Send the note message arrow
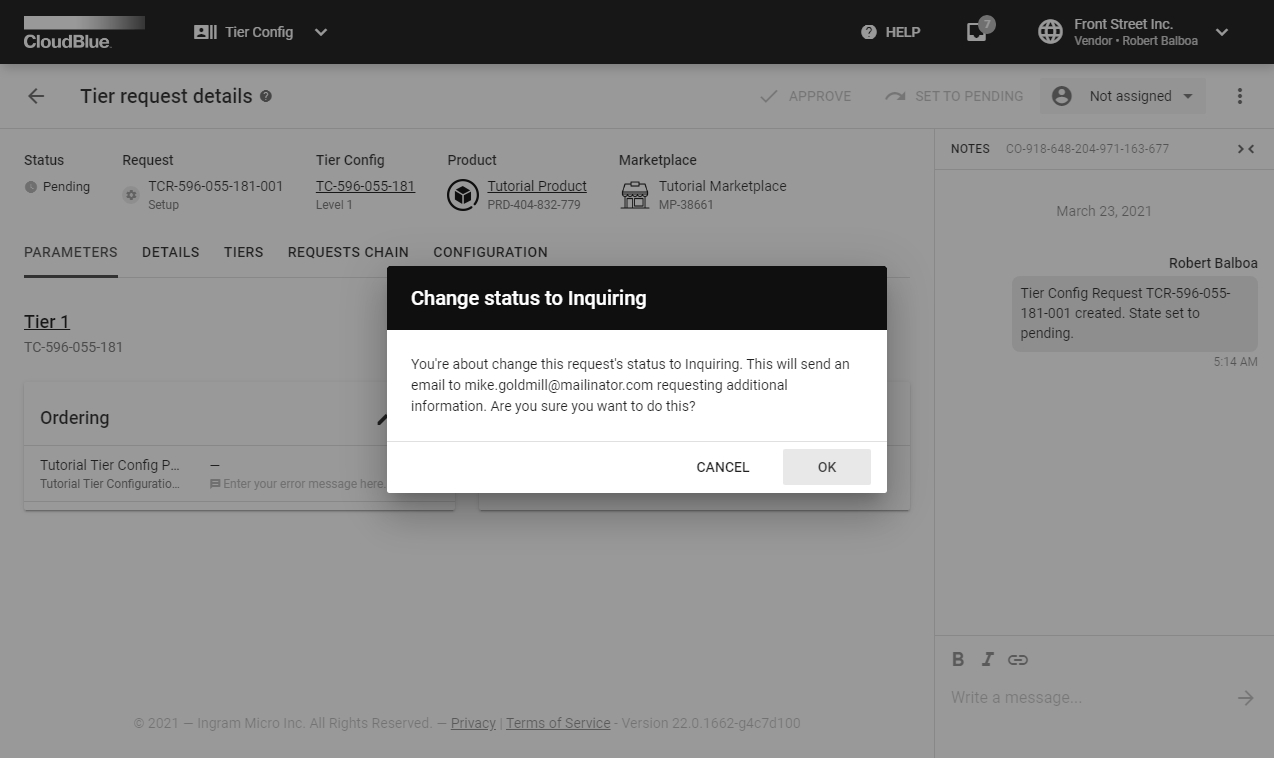The image size is (1274, 758). [1245, 698]
